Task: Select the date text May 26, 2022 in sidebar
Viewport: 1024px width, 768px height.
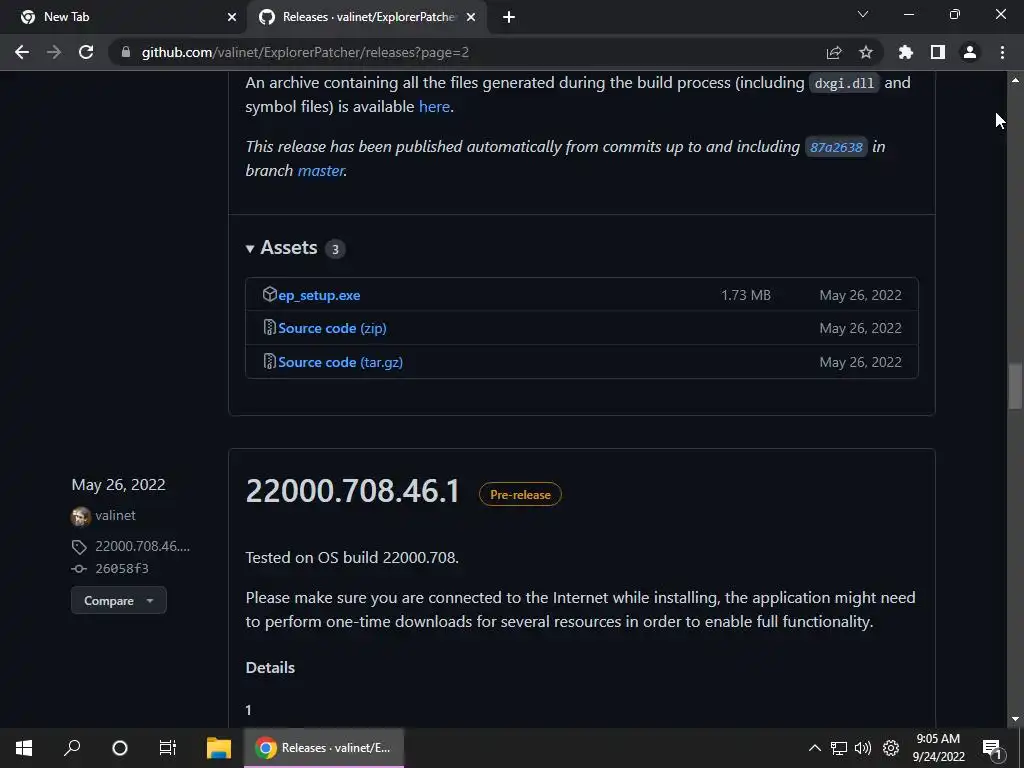Action: click(x=118, y=485)
